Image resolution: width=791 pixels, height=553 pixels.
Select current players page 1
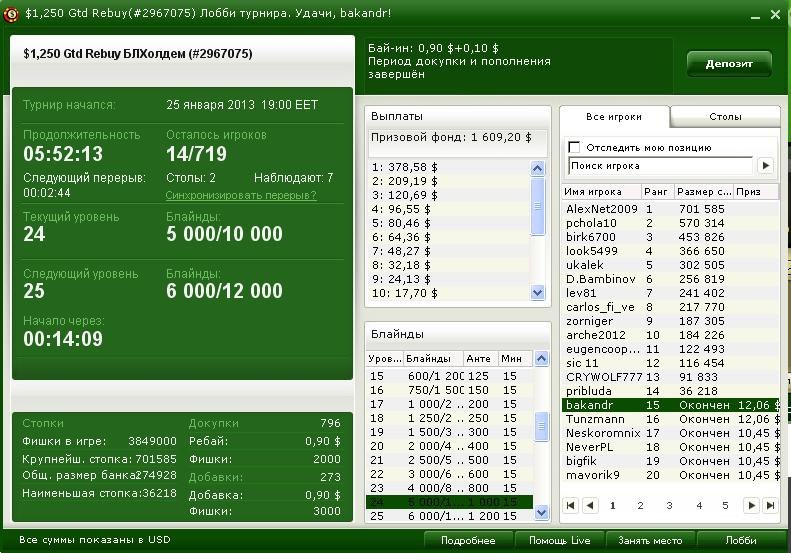tap(612, 505)
